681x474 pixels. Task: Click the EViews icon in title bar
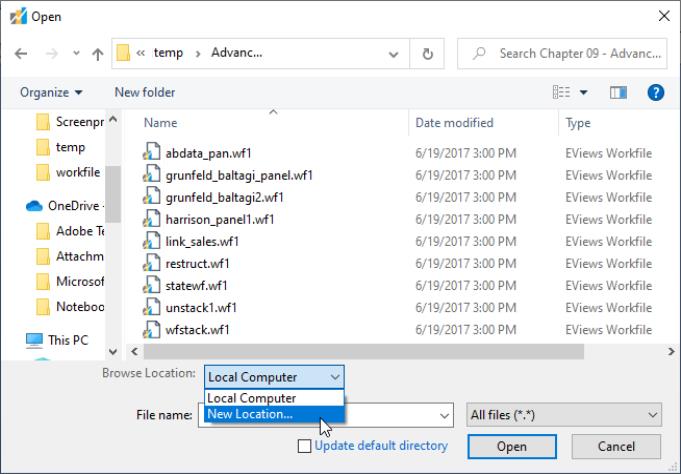[18, 17]
